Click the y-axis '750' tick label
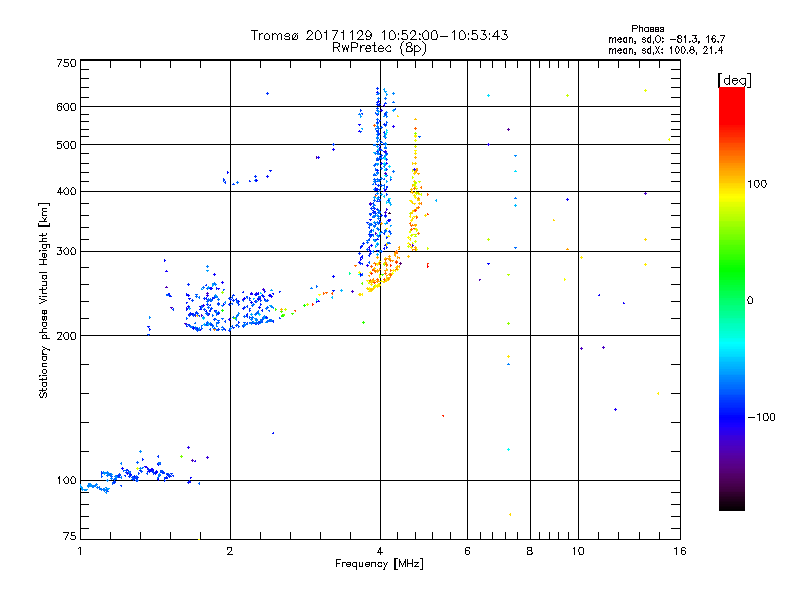Screen dimensions: 800x600 66,63
